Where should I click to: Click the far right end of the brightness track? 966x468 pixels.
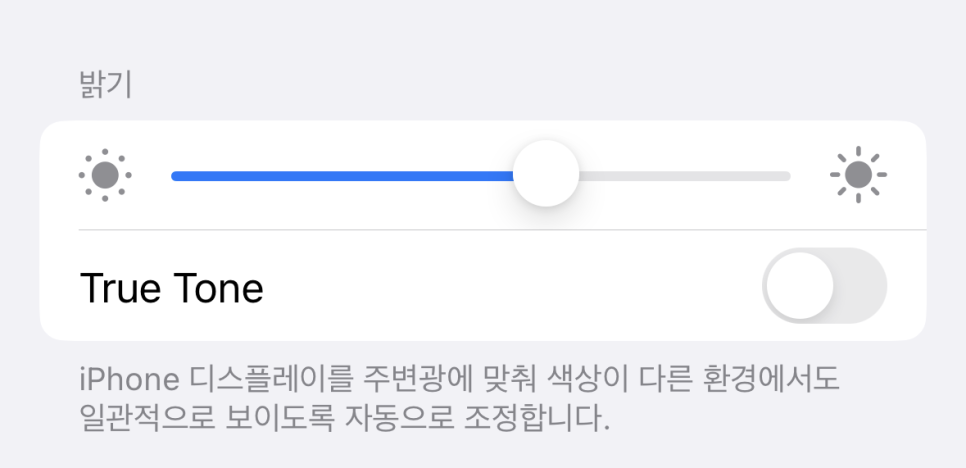(786, 176)
